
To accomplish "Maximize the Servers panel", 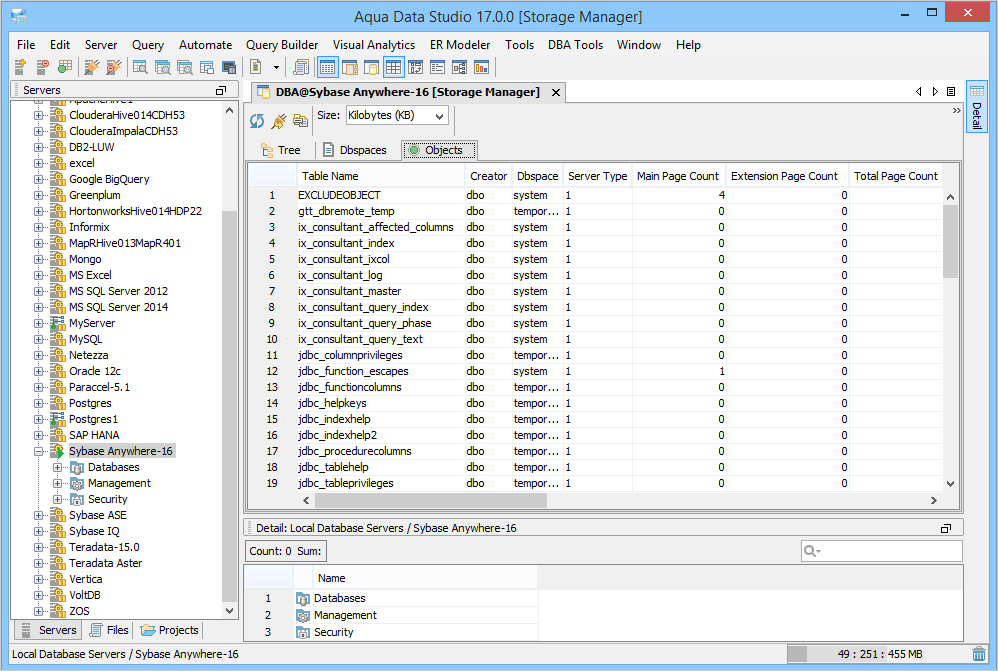I will coord(221,90).
